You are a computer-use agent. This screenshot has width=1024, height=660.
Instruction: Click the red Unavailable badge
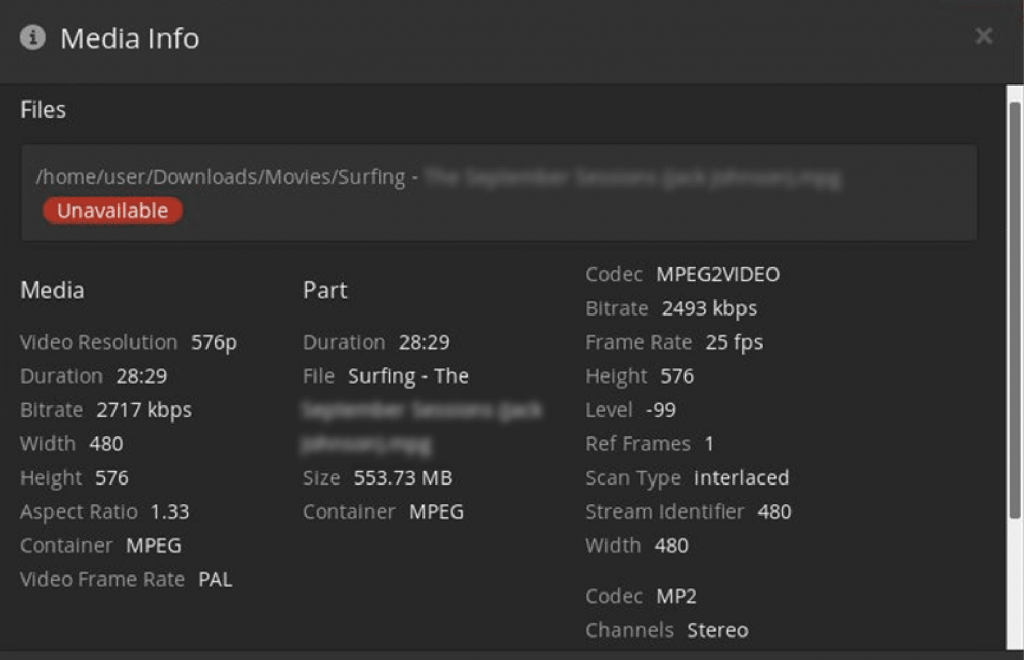coord(112,211)
